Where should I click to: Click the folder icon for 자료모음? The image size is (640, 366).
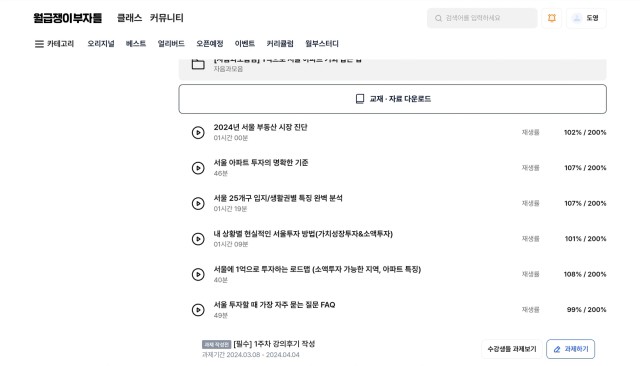pyautogui.click(x=198, y=64)
